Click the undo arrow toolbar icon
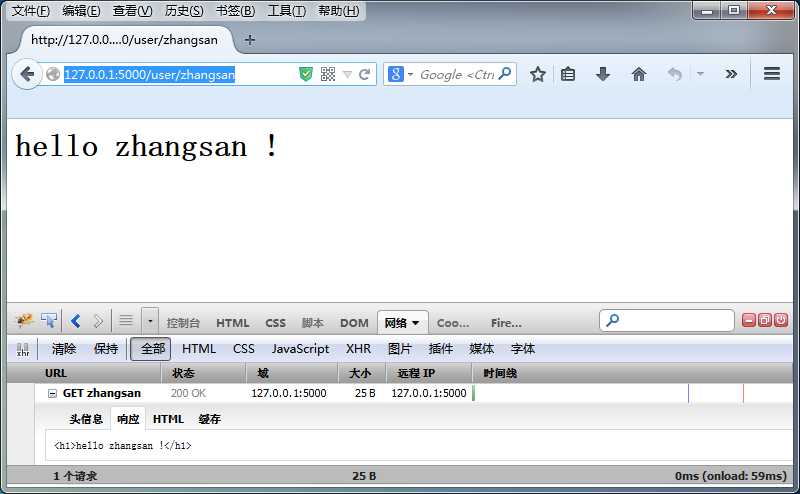The height and width of the screenshot is (494, 800). pyautogui.click(x=674, y=75)
